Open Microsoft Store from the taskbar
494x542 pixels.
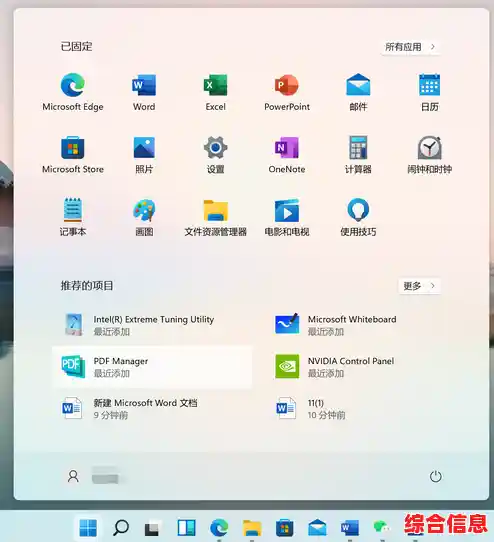(x=285, y=528)
